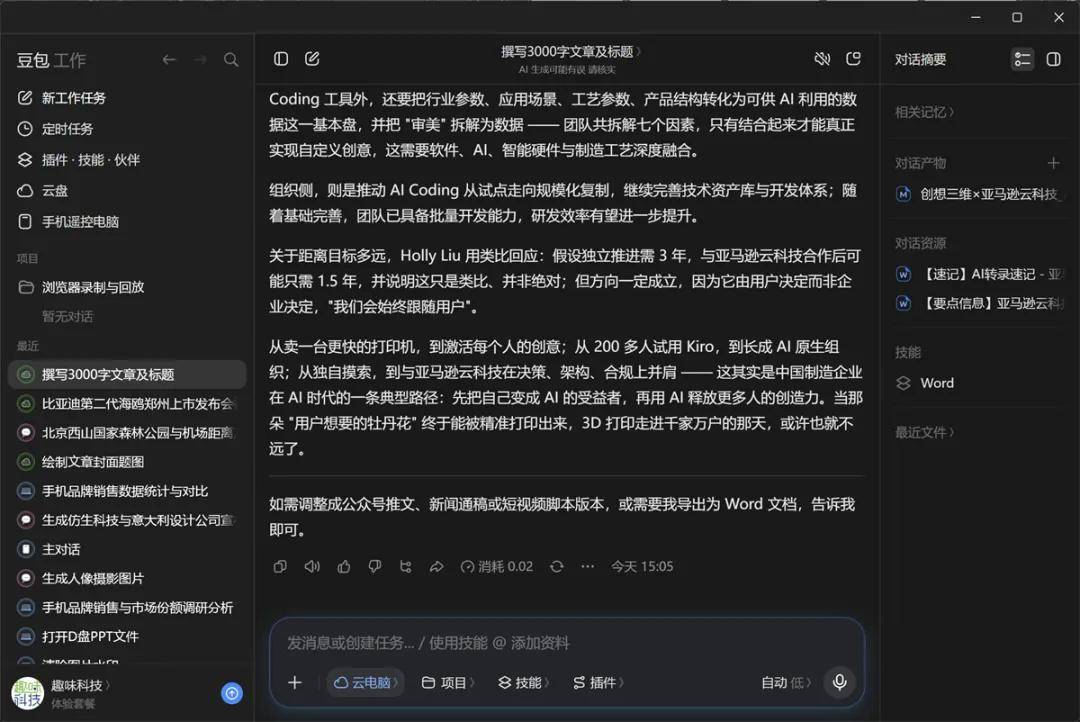The image size is (1080, 722).
Task: Add a 对话产物 with the plus icon
Action: point(1053,163)
